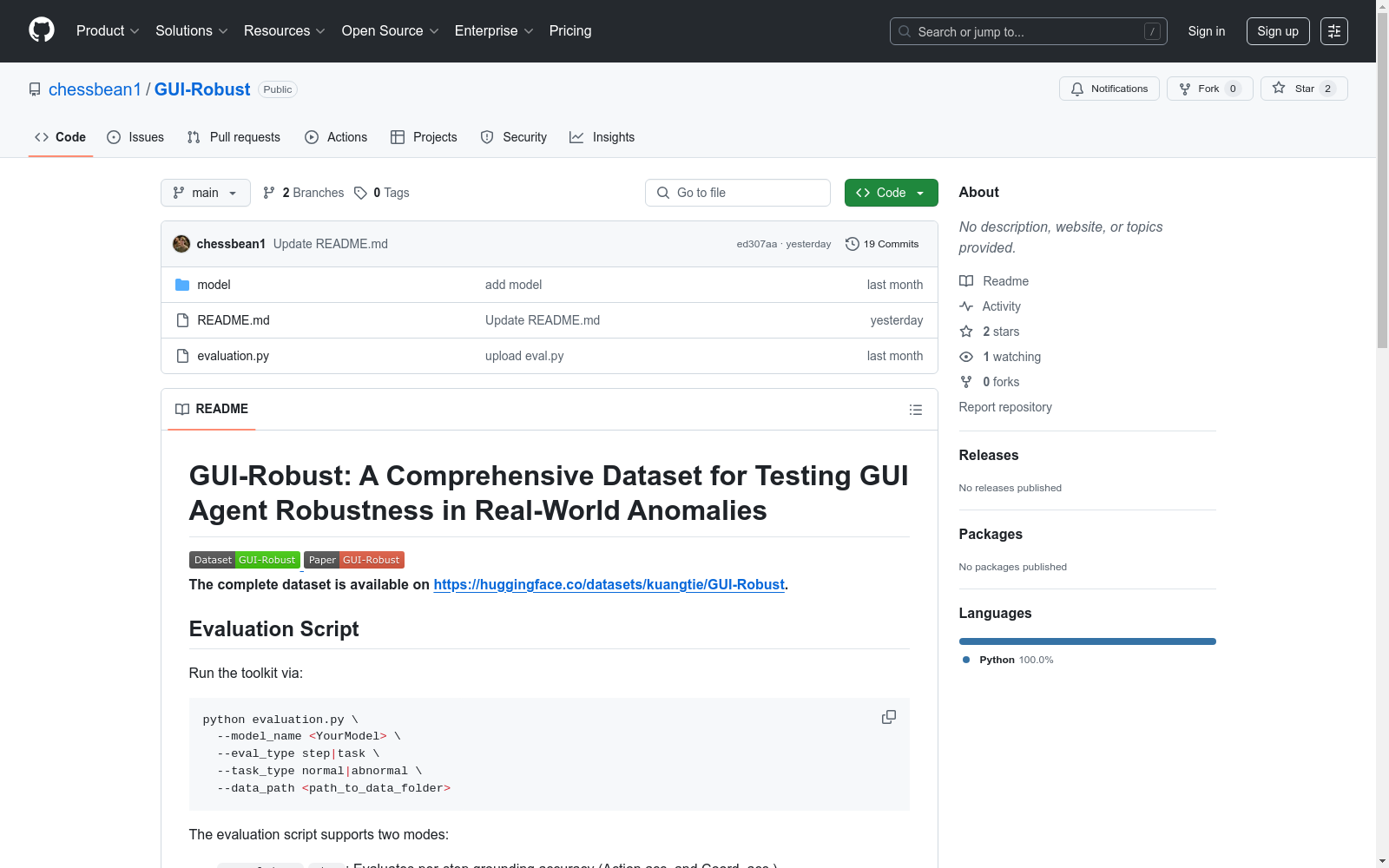Expand the Open Source menu
1389x868 pixels.
(391, 30)
